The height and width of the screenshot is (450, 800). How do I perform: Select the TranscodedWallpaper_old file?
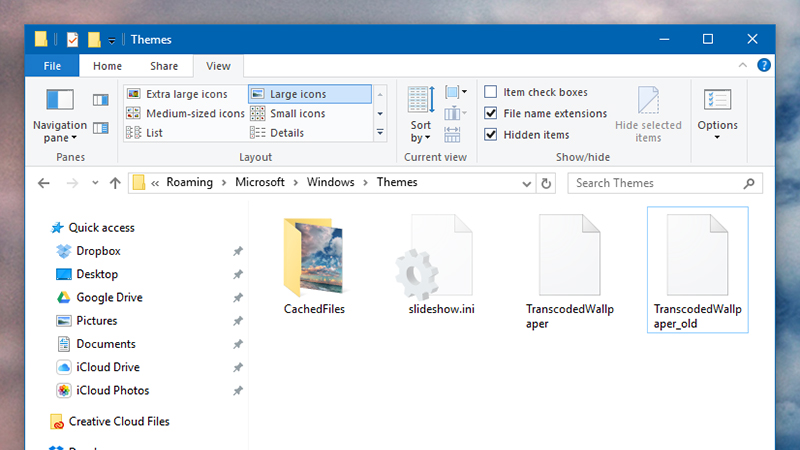click(x=697, y=270)
